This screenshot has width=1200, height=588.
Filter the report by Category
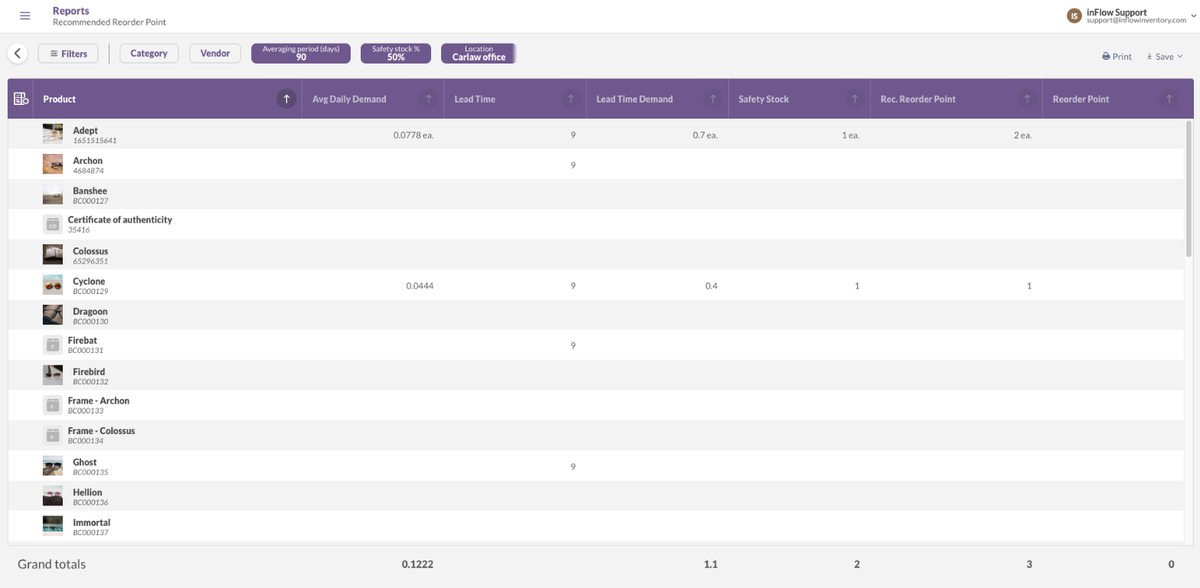(x=149, y=53)
